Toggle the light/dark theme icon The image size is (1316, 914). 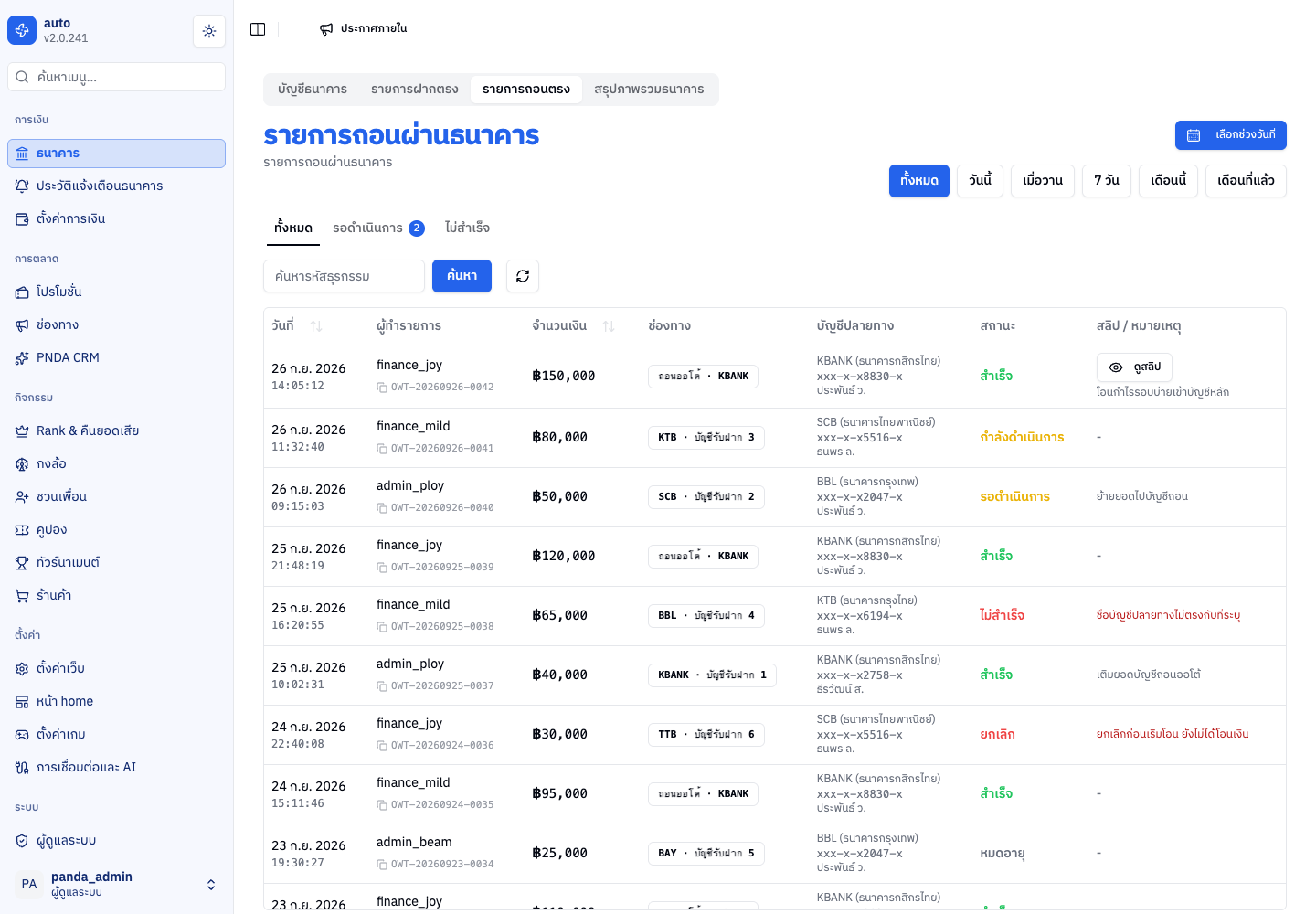click(x=209, y=31)
